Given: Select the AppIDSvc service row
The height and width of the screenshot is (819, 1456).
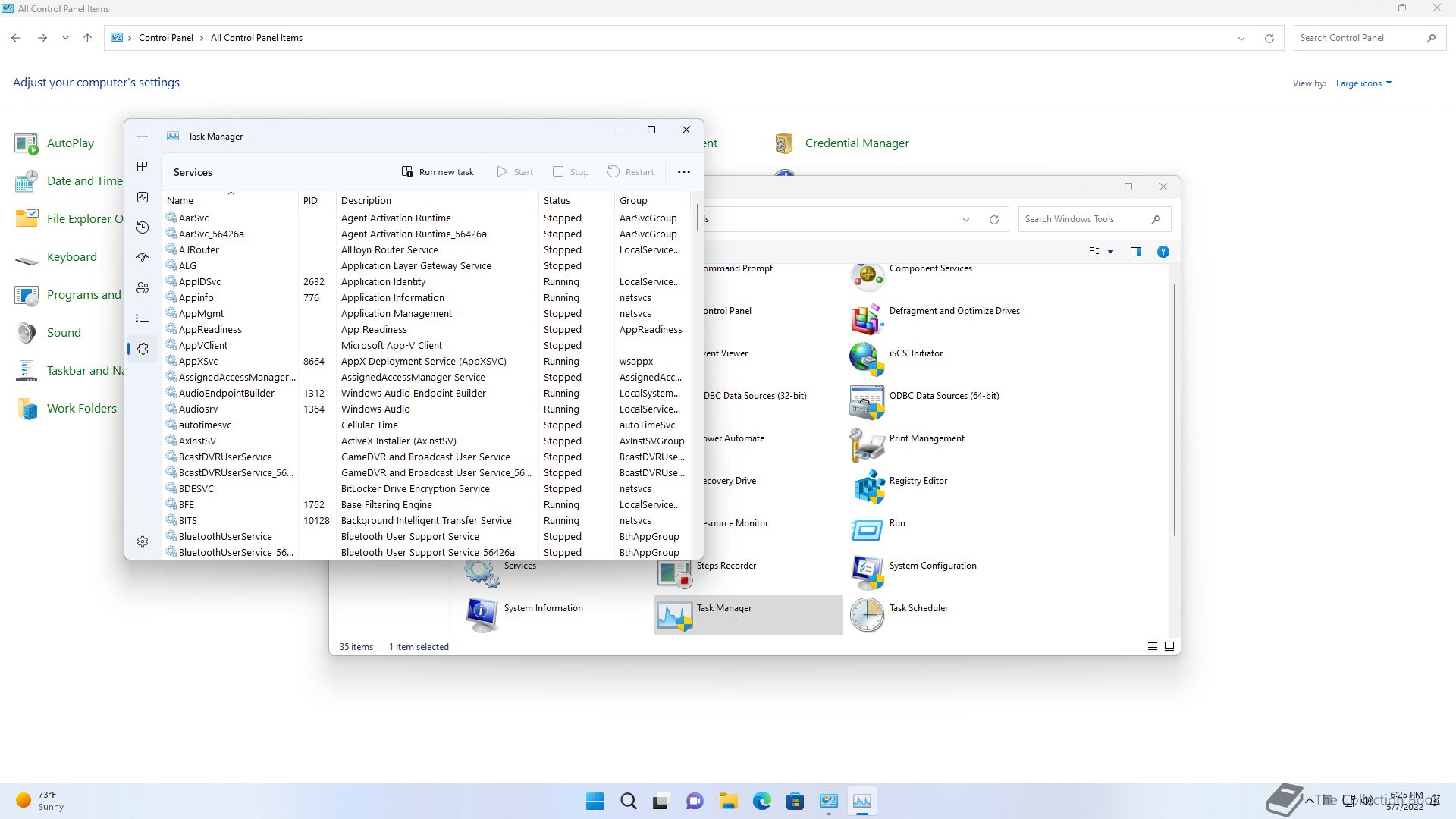Looking at the screenshot, I should tap(427, 281).
